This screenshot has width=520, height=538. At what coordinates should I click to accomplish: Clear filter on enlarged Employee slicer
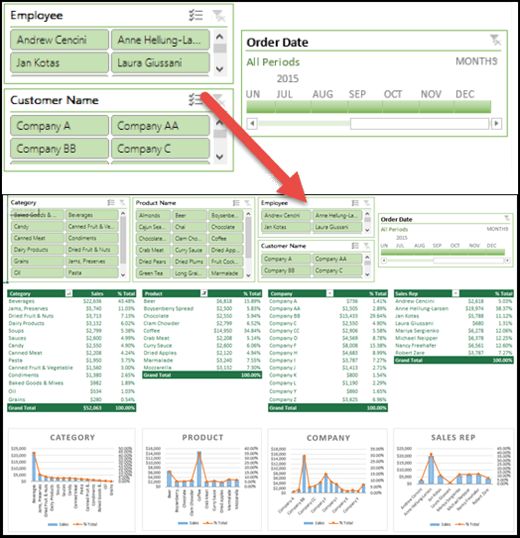pos(218,16)
